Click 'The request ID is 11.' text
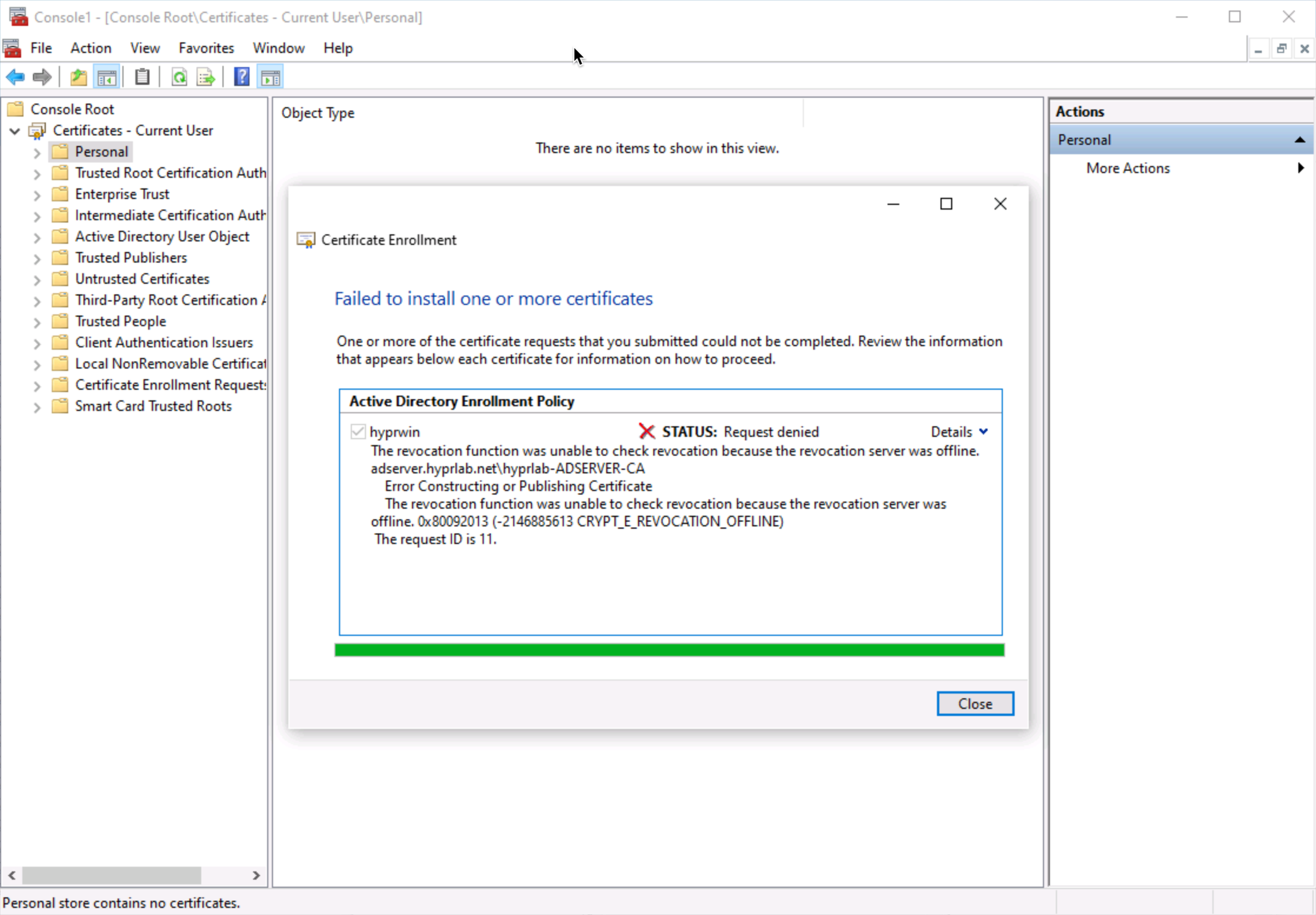Image resolution: width=1316 pixels, height=915 pixels. [x=435, y=539]
